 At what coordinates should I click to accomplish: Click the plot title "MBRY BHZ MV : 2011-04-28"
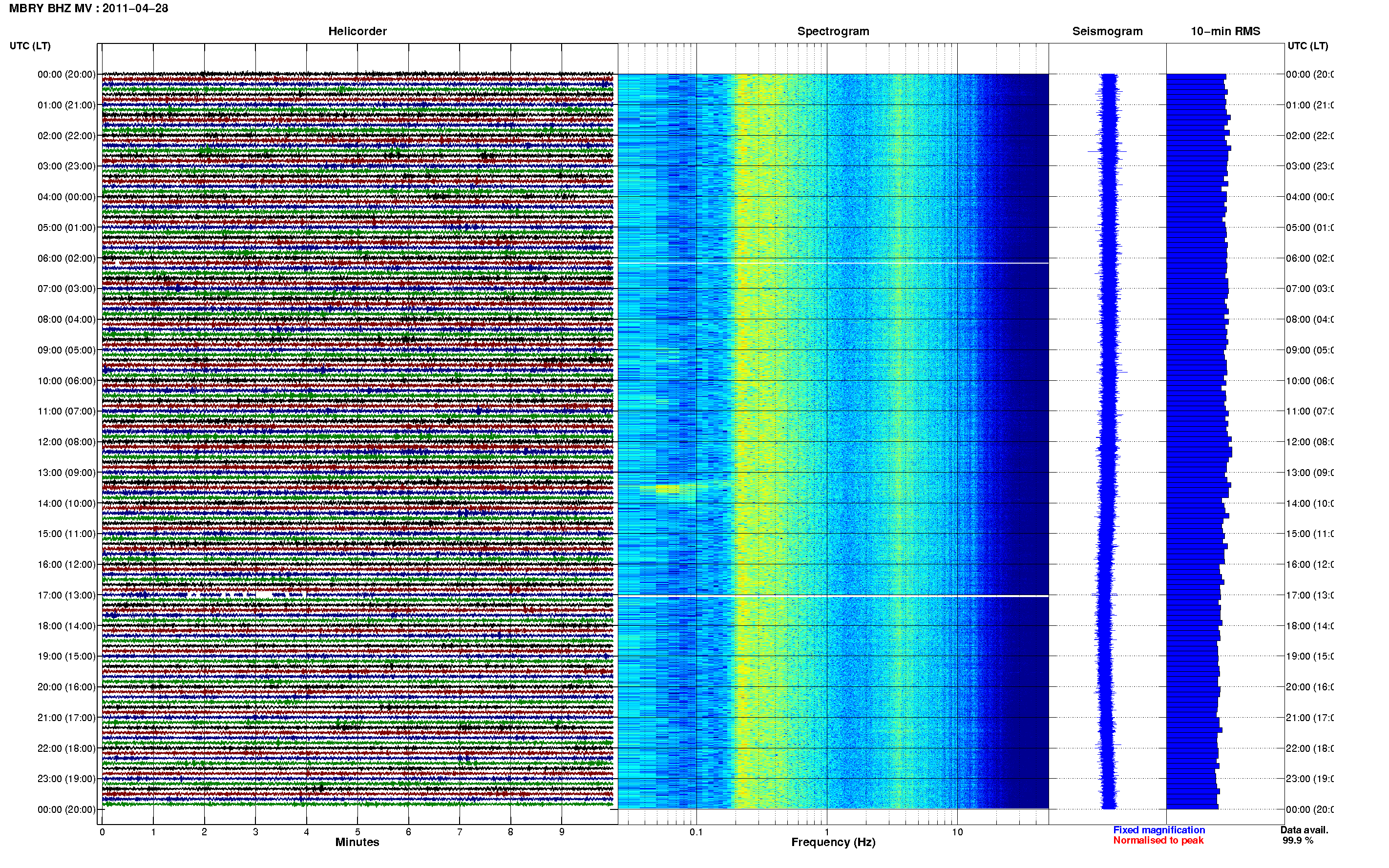pos(88,9)
